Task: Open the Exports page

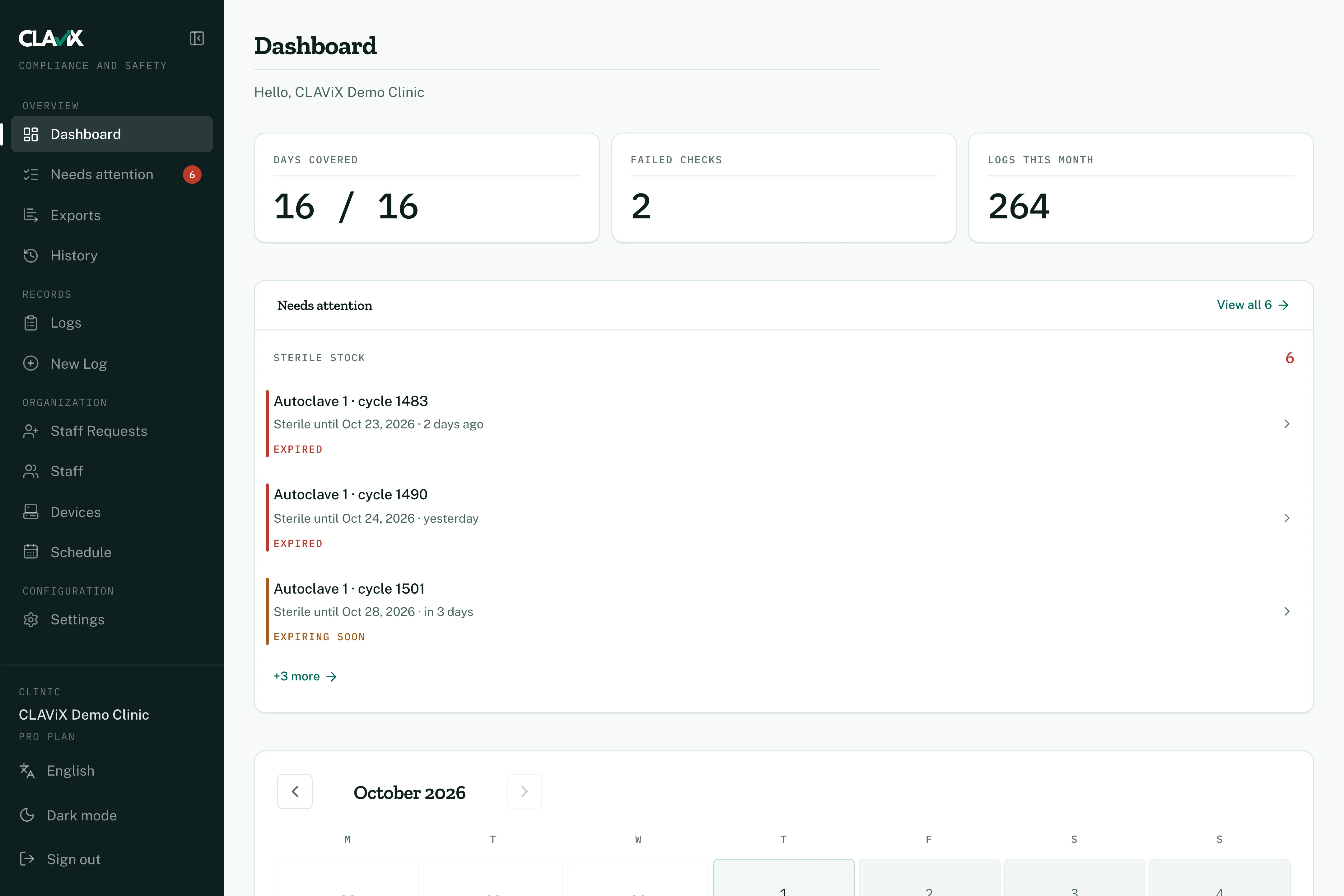Action: (112, 215)
